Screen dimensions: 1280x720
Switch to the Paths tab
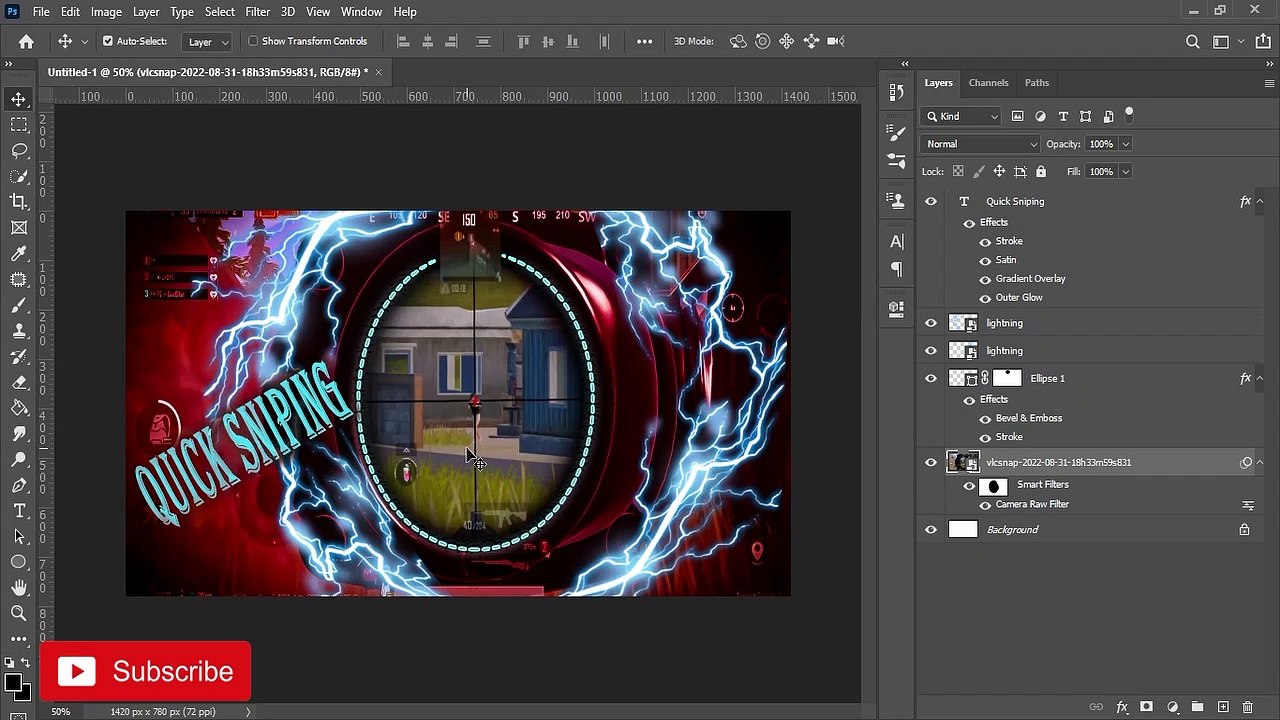coord(1037,83)
